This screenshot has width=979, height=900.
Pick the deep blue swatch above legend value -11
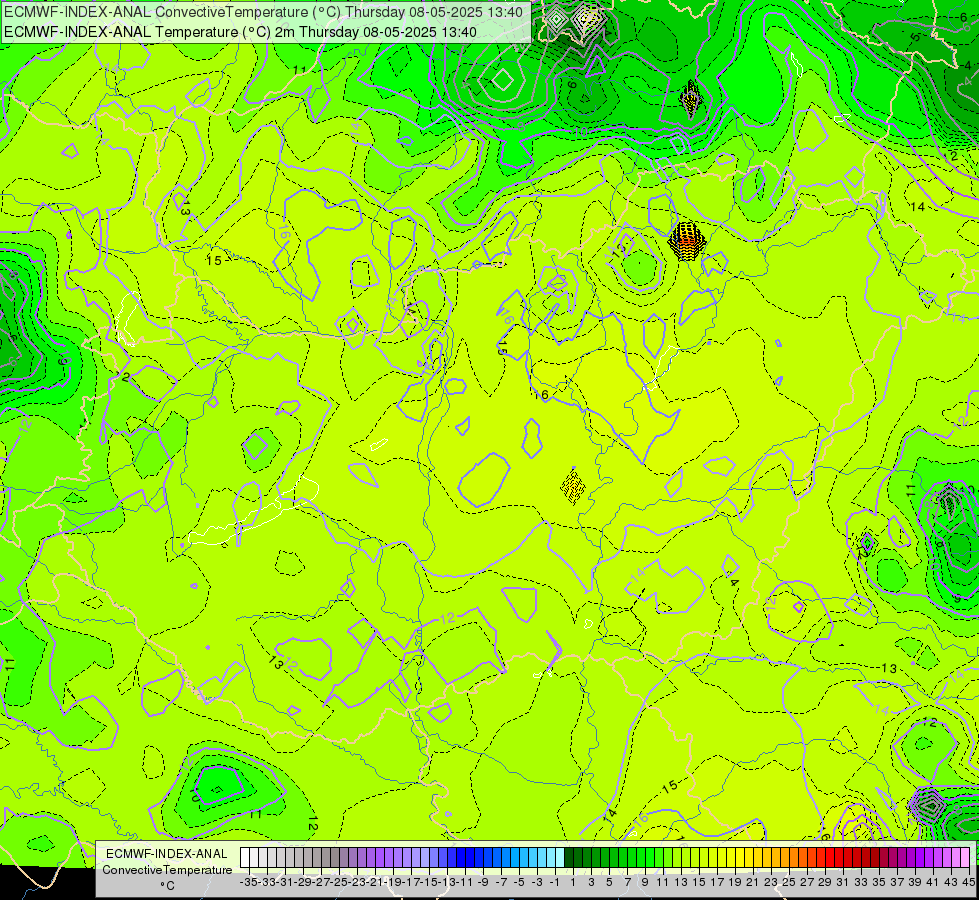(461, 858)
